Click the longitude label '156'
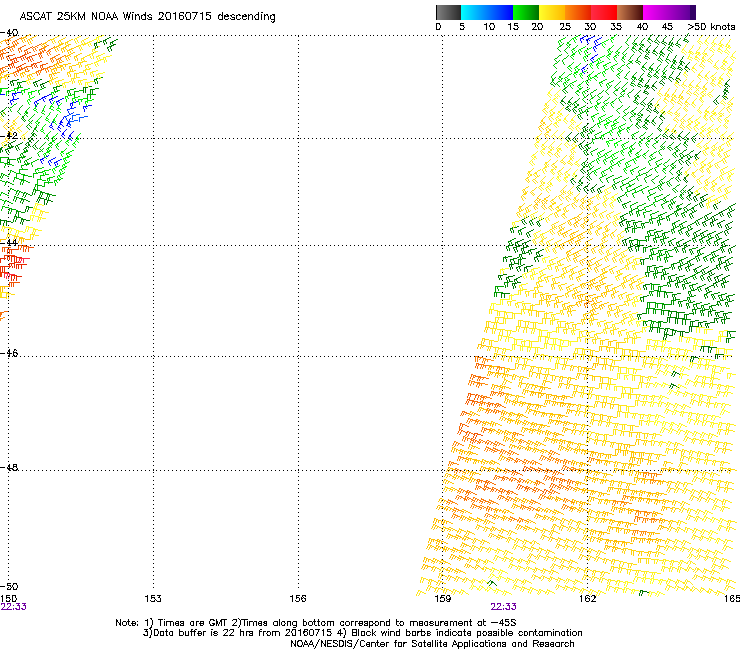The width and height of the screenshot is (740, 650). 298,599
